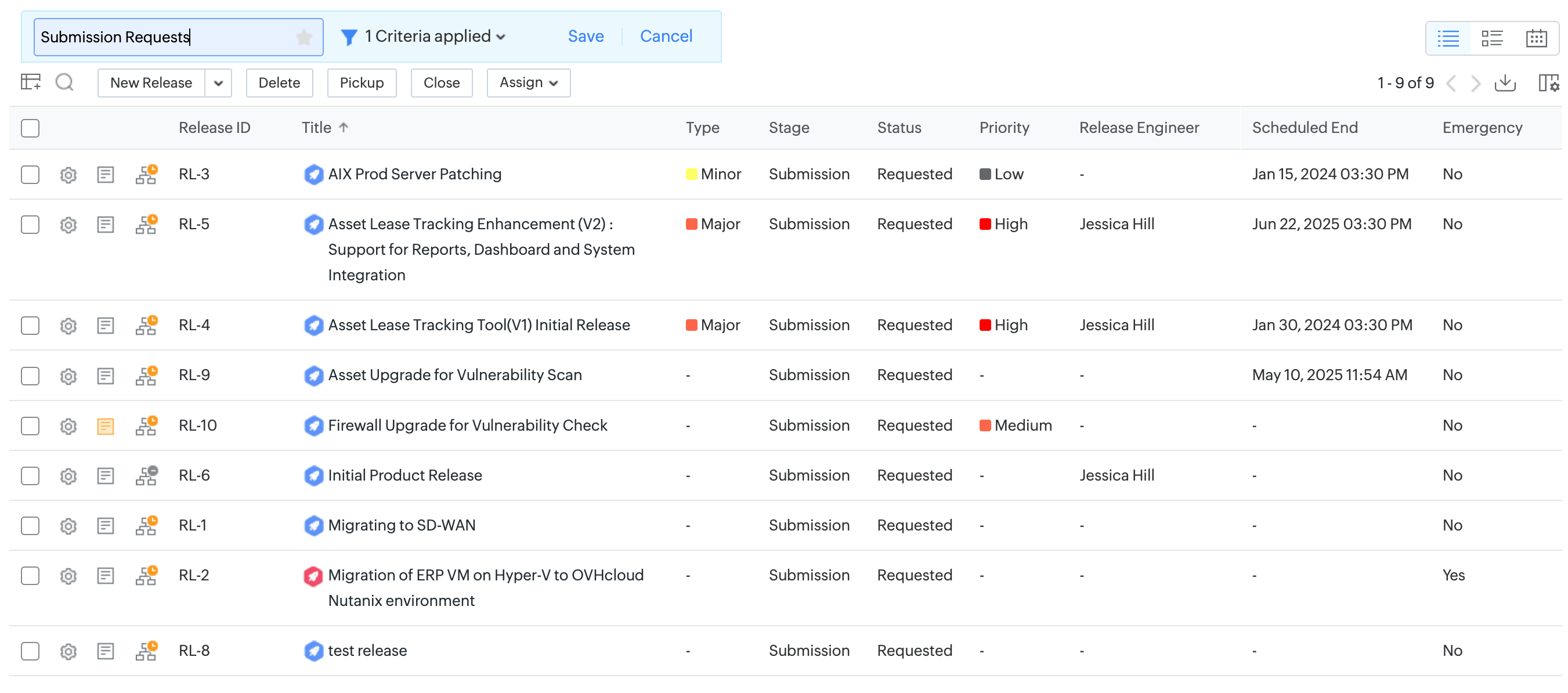
Task: Select checkbox for test release row
Action: click(x=30, y=651)
